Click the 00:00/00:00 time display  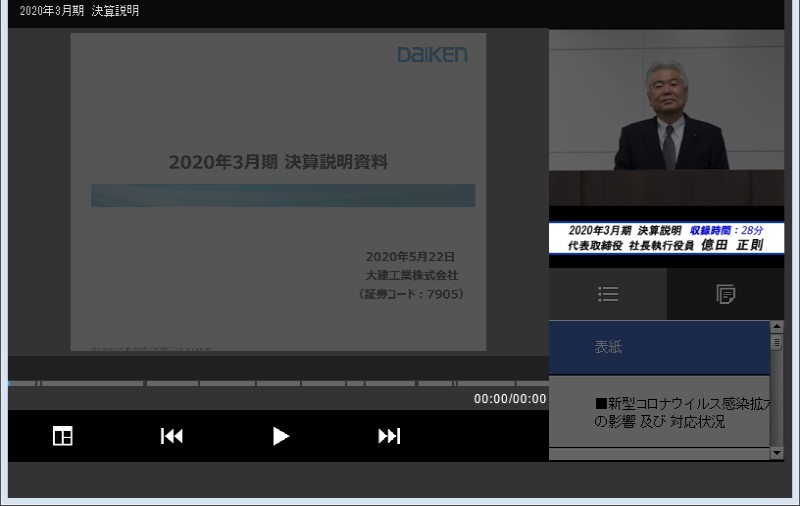tap(510, 399)
